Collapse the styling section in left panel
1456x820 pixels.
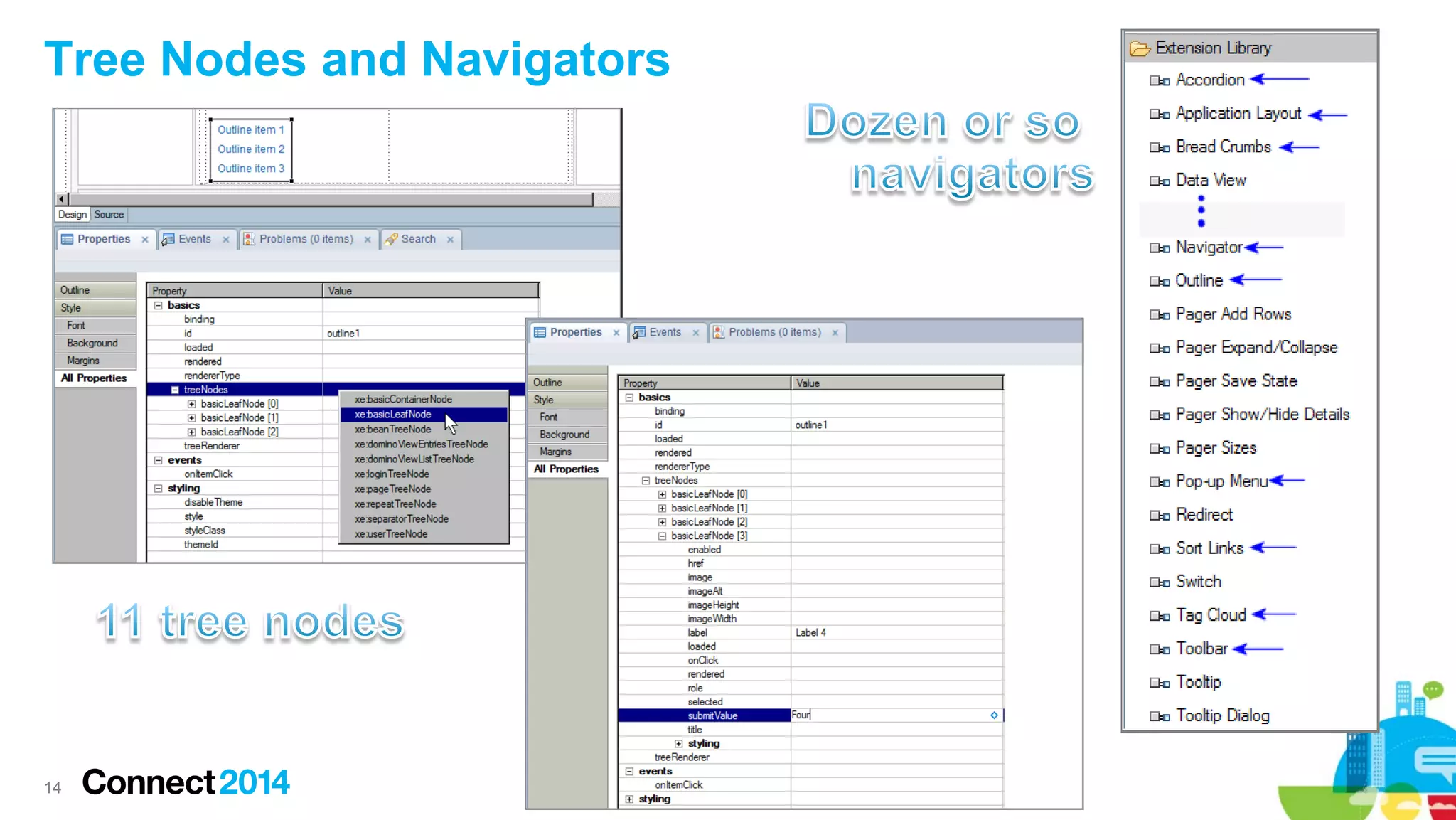coord(159,489)
